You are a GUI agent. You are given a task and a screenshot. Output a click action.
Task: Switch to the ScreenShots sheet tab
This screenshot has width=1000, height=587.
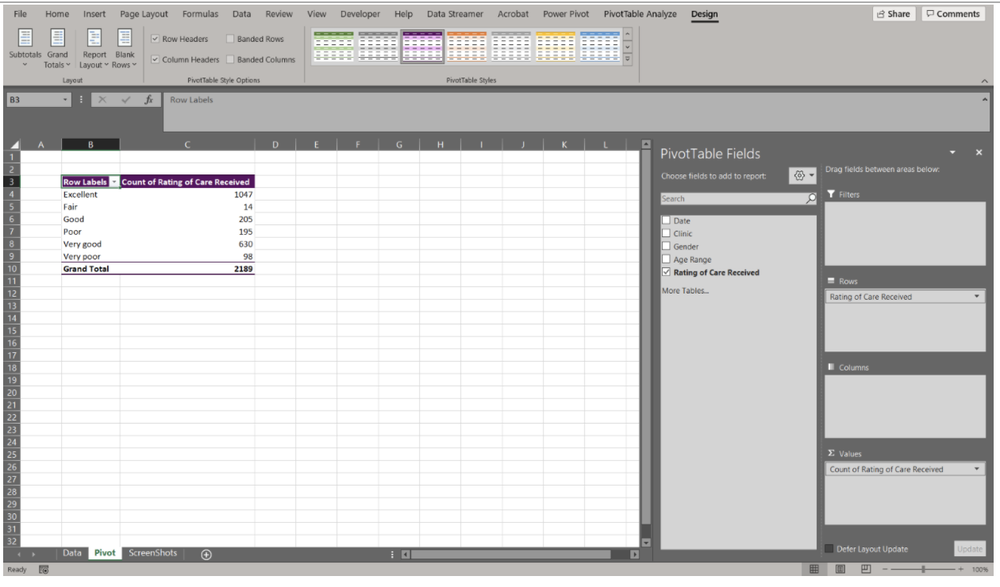click(x=151, y=552)
